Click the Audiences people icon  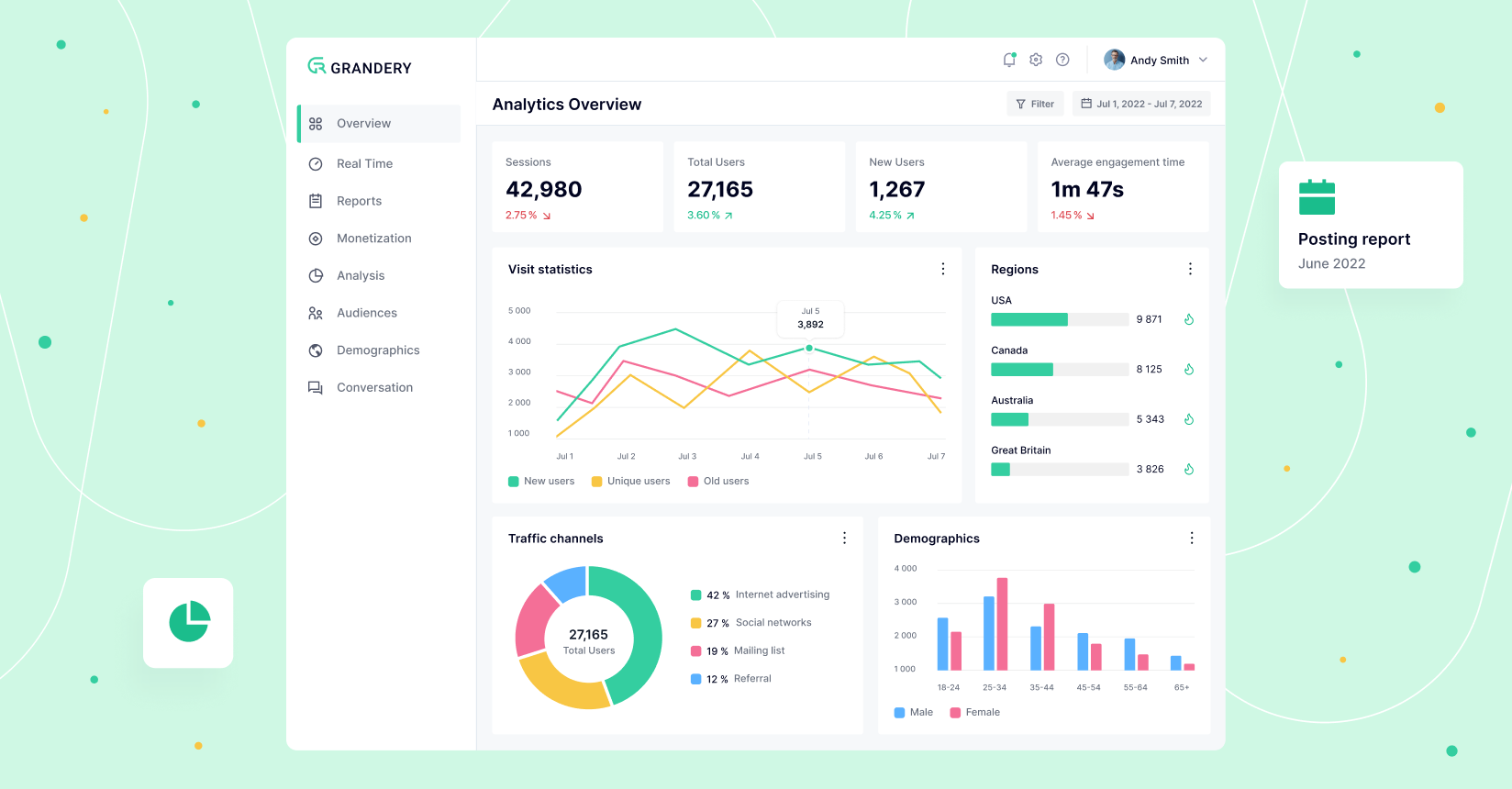[x=316, y=313]
